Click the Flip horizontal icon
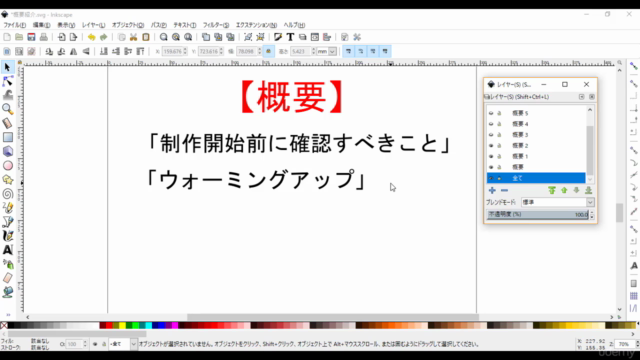Viewport: 640px width, 360px height. pyautogui.click(x=73, y=51)
